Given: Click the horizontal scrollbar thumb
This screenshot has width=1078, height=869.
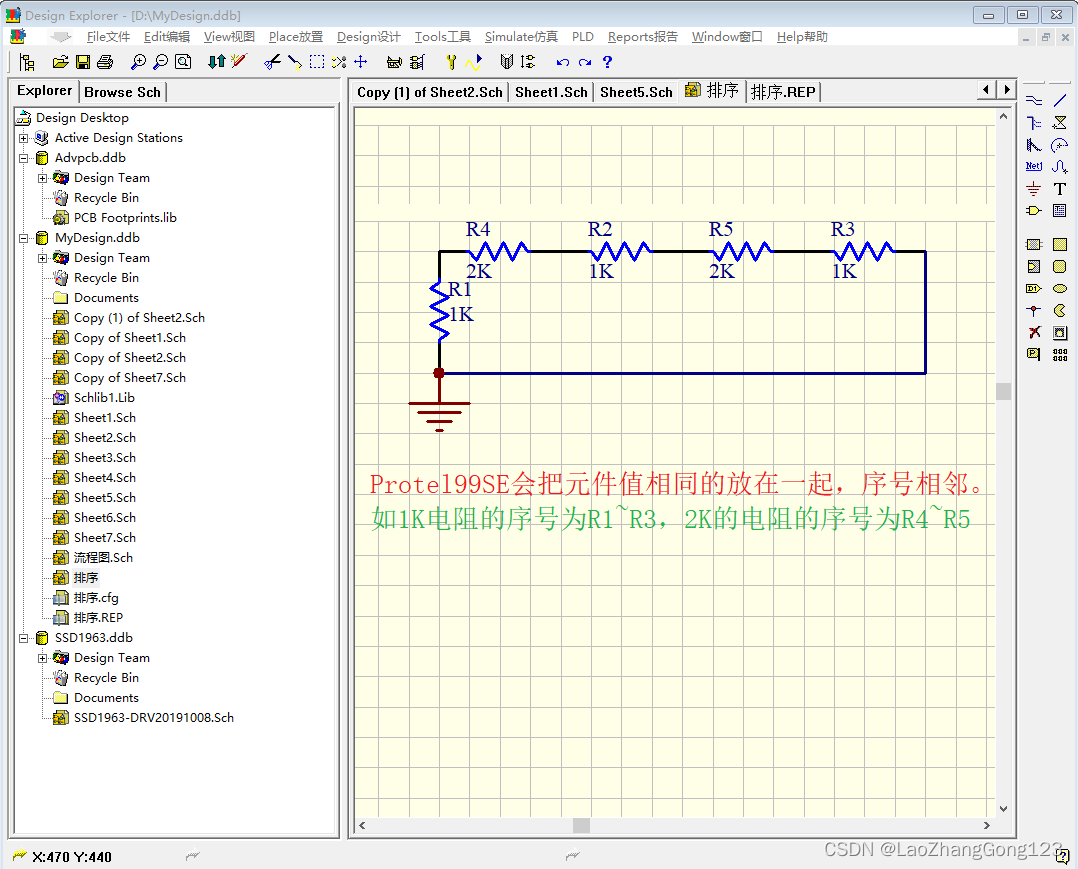Looking at the screenshot, I should coord(582,826).
